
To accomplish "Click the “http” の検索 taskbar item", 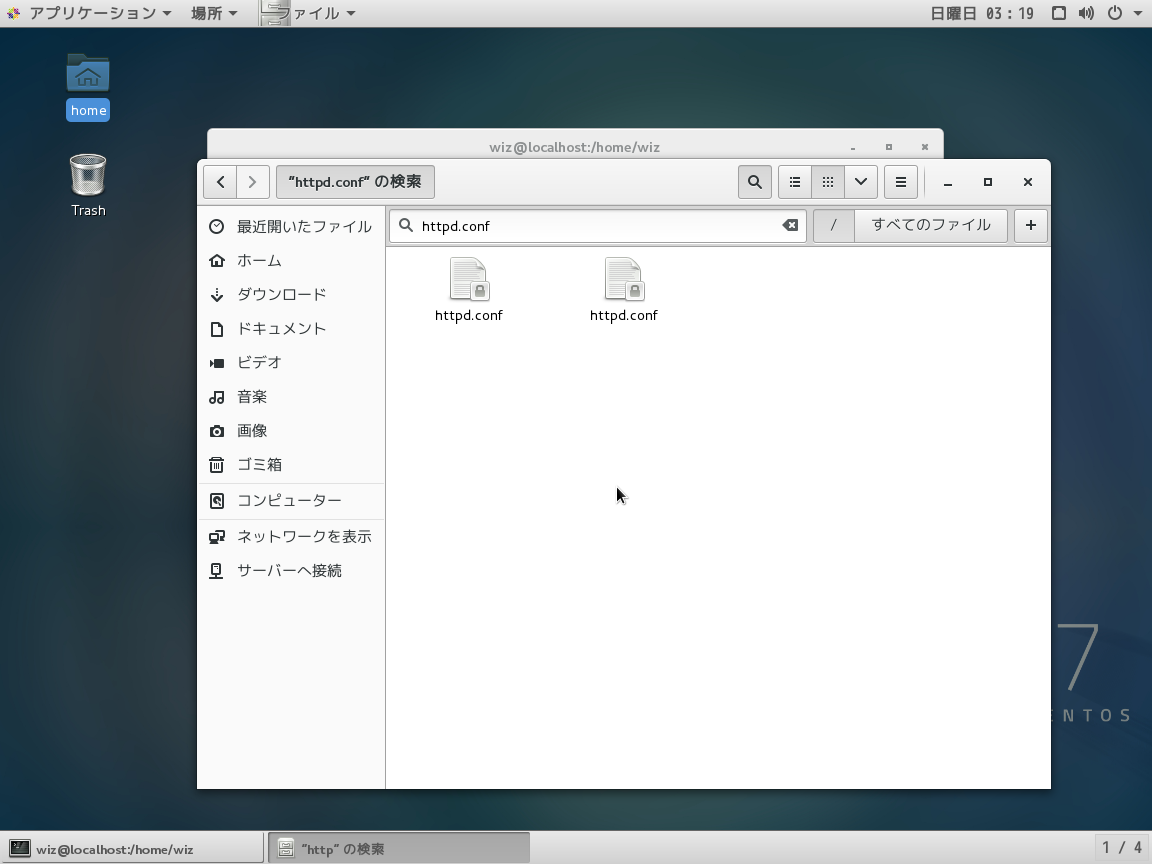I will click(x=399, y=849).
